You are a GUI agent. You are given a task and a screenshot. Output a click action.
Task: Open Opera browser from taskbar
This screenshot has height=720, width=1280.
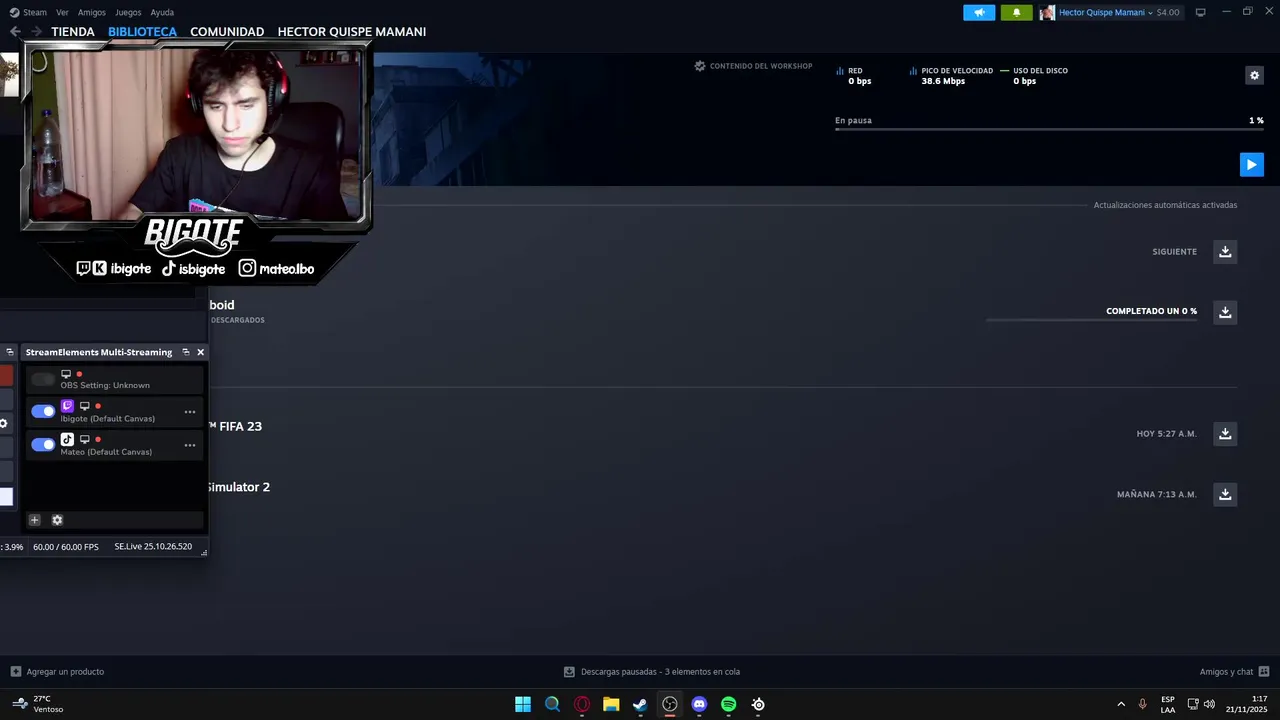click(582, 704)
